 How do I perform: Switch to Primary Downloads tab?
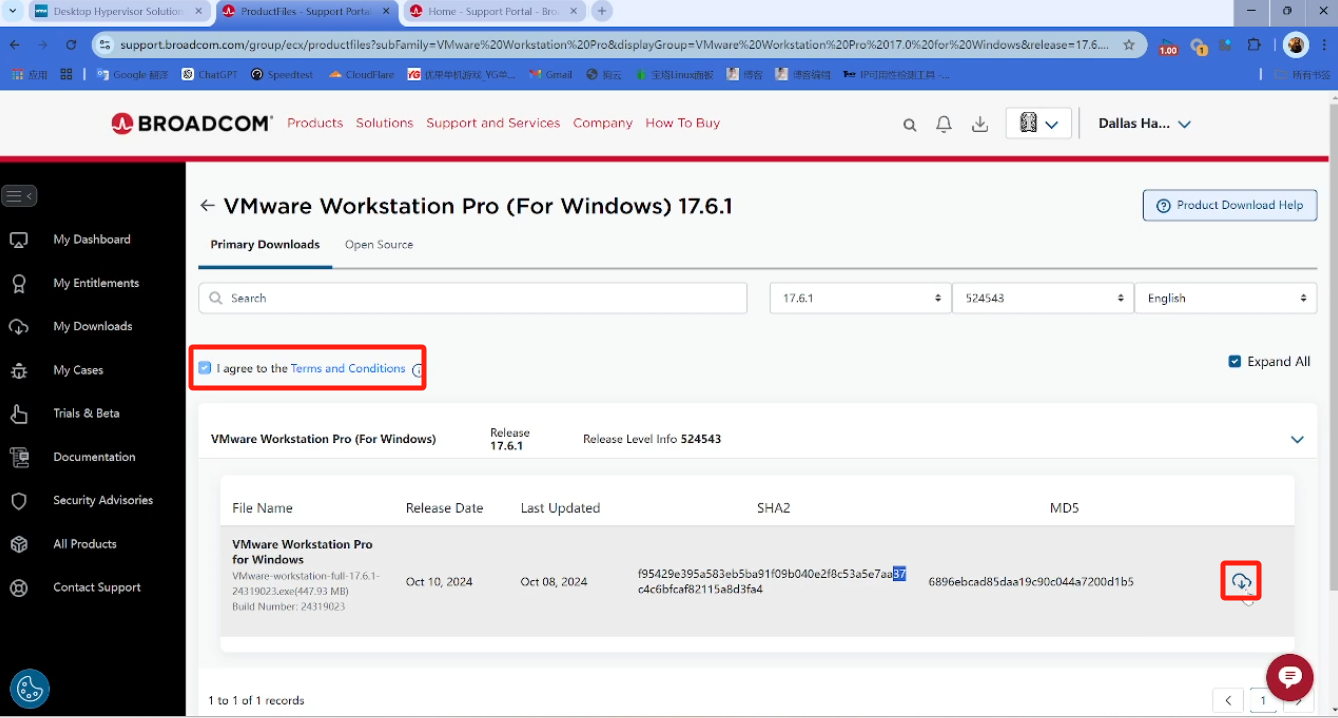point(265,245)
